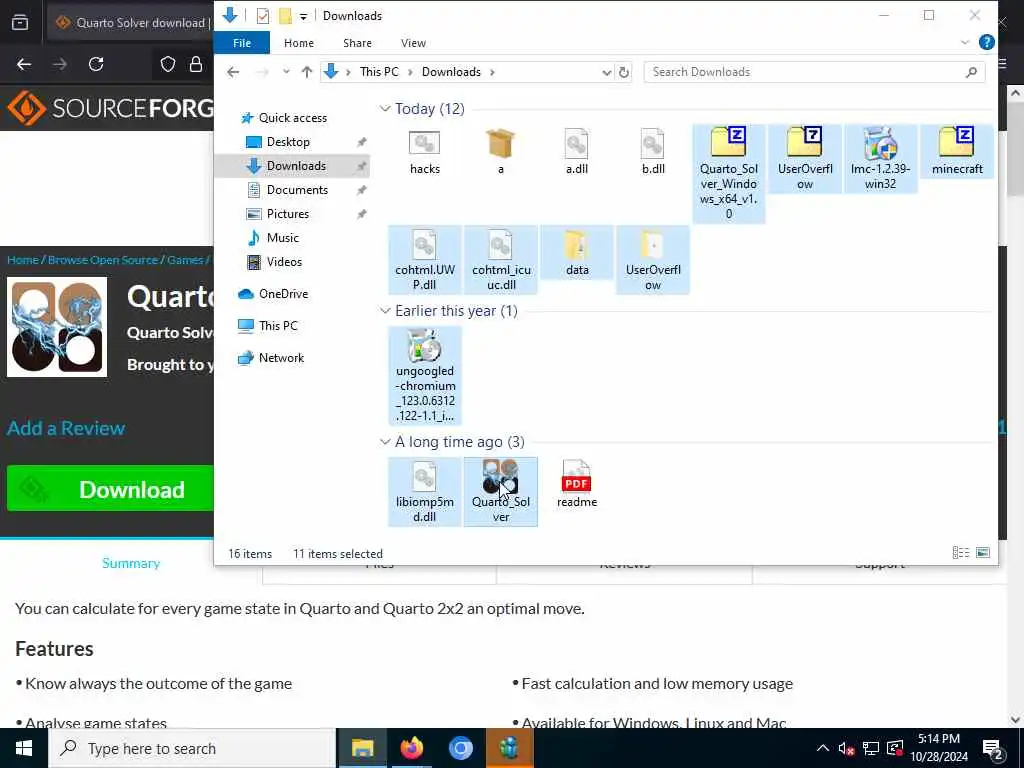
Task: Open the Windows Start menu
Action: [24, 748]
